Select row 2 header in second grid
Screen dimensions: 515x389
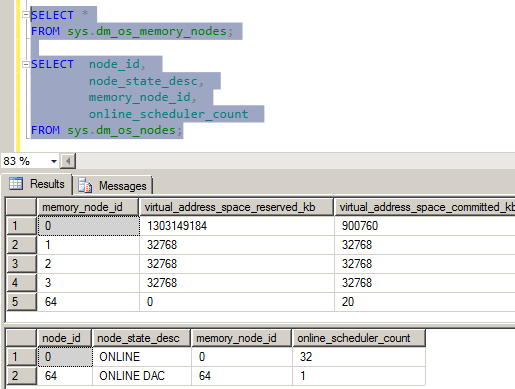pos(21,376)
